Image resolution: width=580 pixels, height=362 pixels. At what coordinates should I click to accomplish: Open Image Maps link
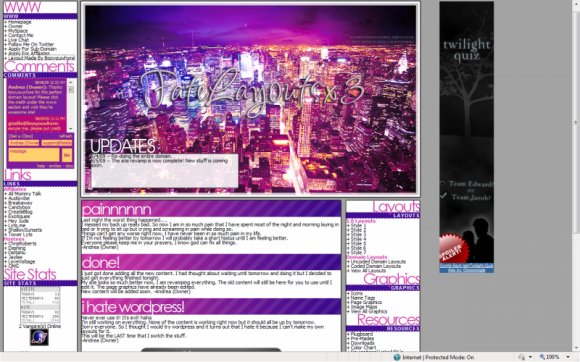point(364,307)
